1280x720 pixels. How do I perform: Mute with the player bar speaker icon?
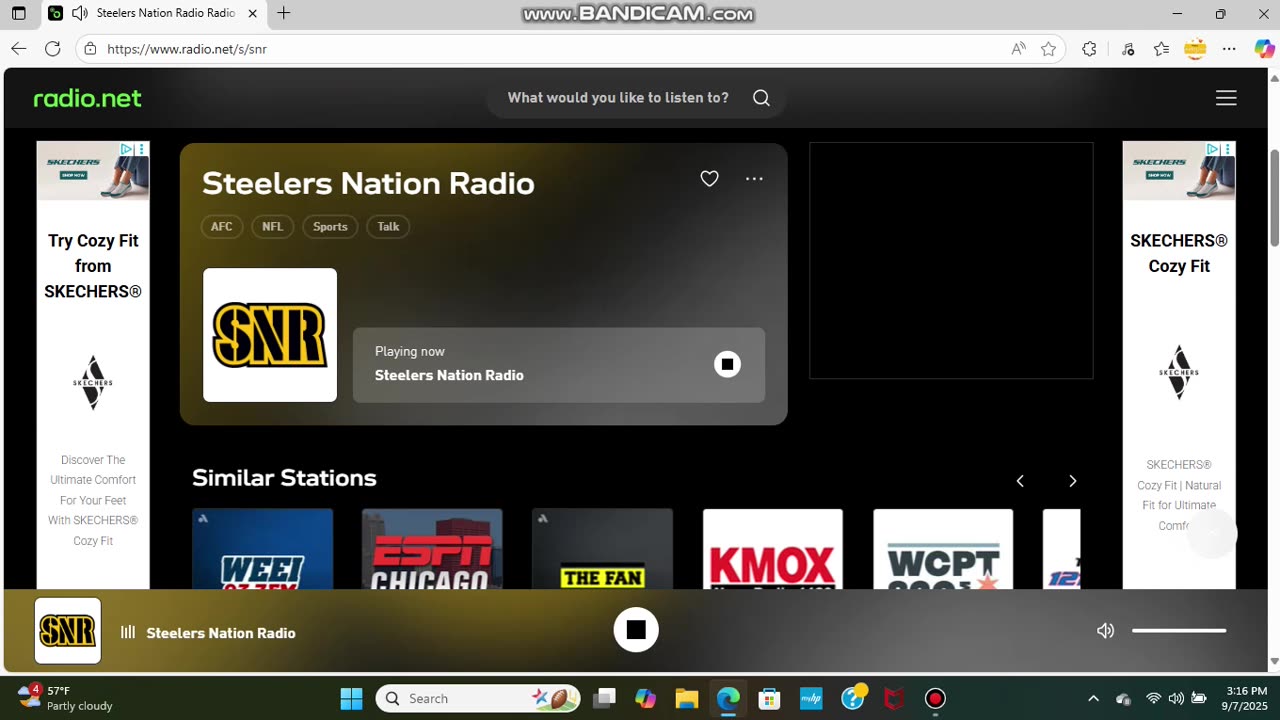(1105, 631)
